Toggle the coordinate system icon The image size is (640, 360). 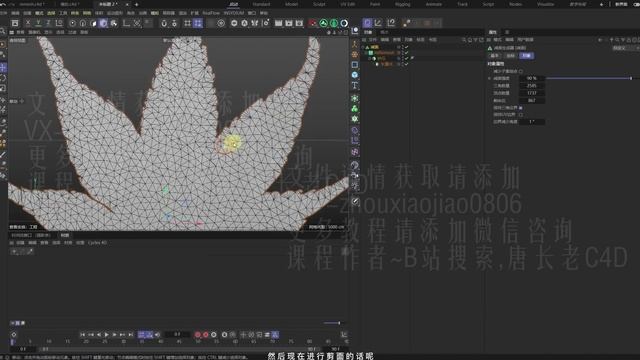(x=59, y=23)
